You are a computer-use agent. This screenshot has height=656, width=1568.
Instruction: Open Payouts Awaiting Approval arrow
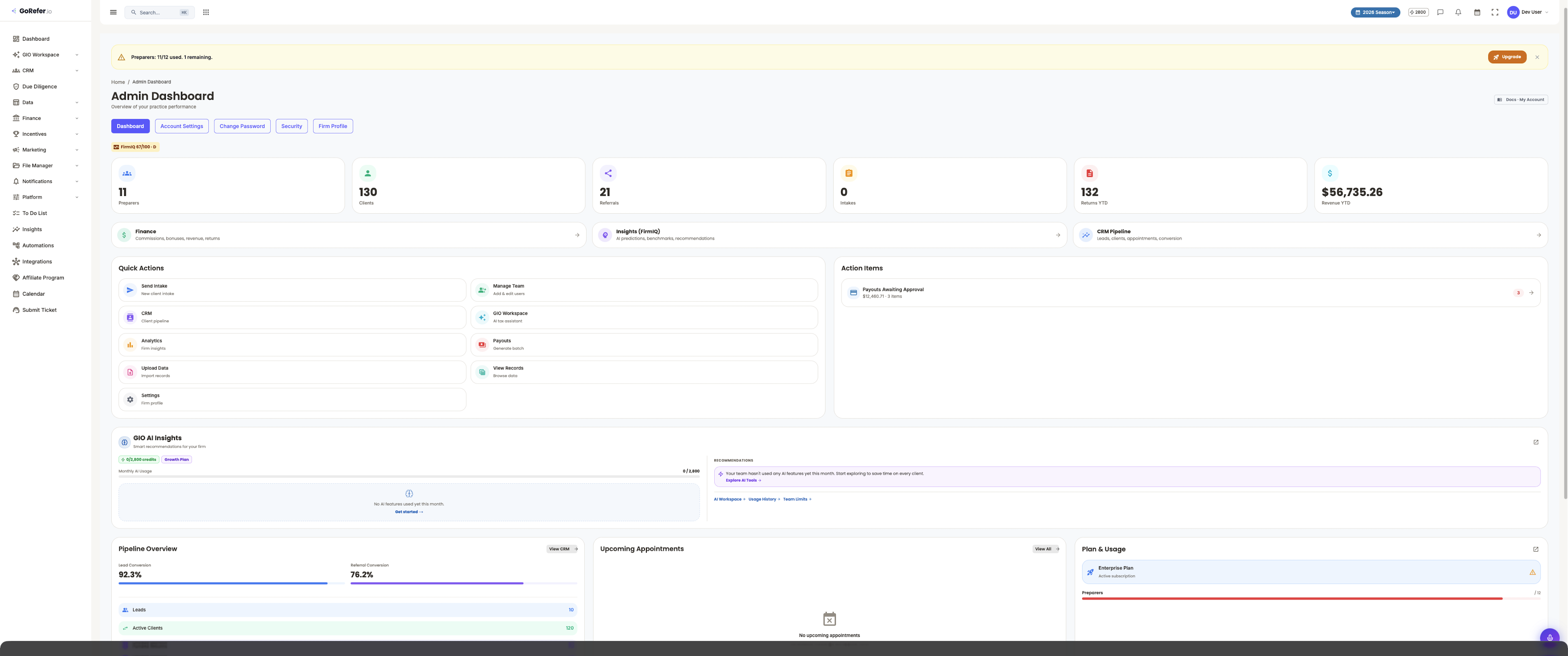[1532, 293]
